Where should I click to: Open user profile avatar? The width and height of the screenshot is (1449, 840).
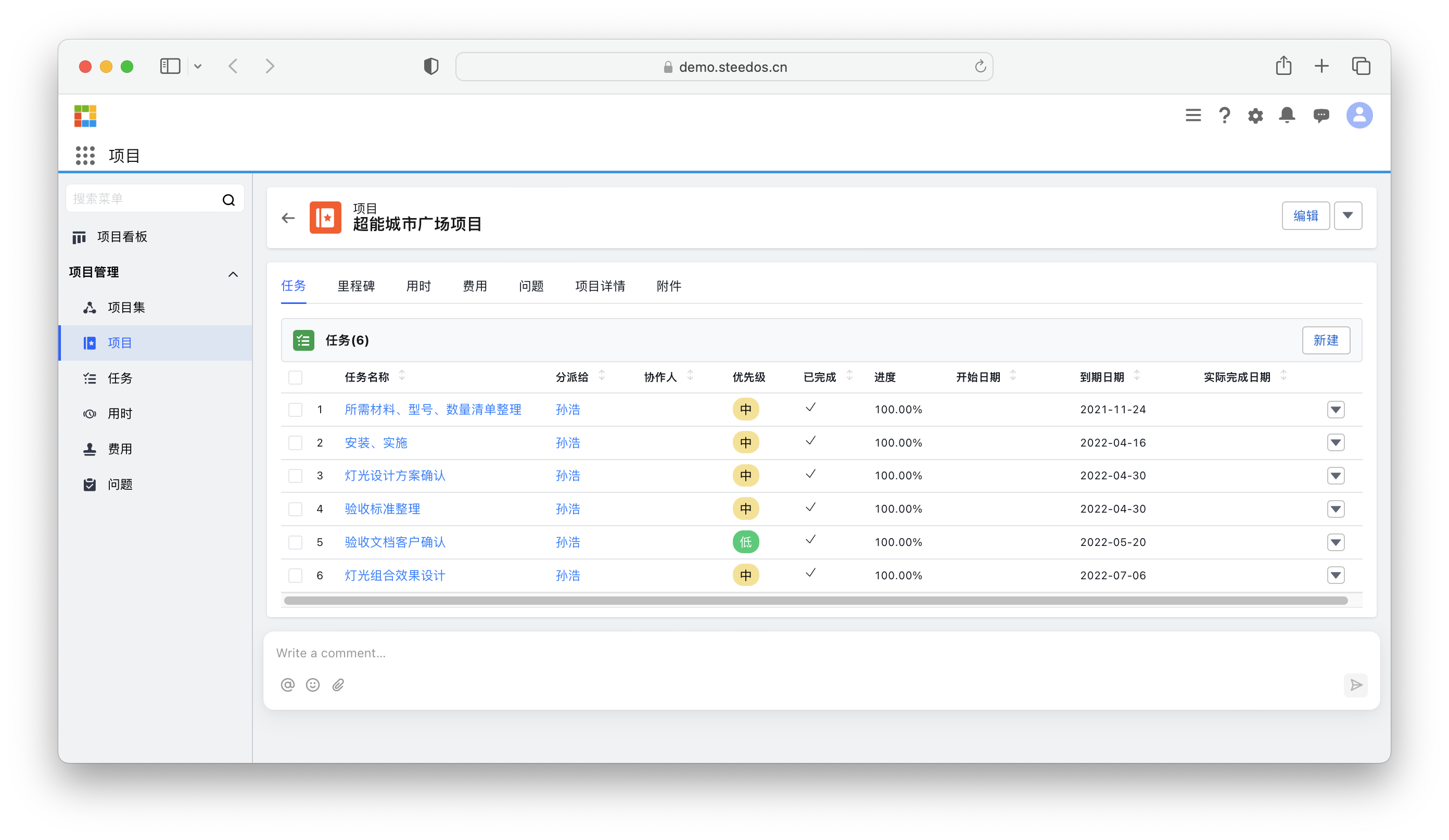click(x=1359, y=115)
